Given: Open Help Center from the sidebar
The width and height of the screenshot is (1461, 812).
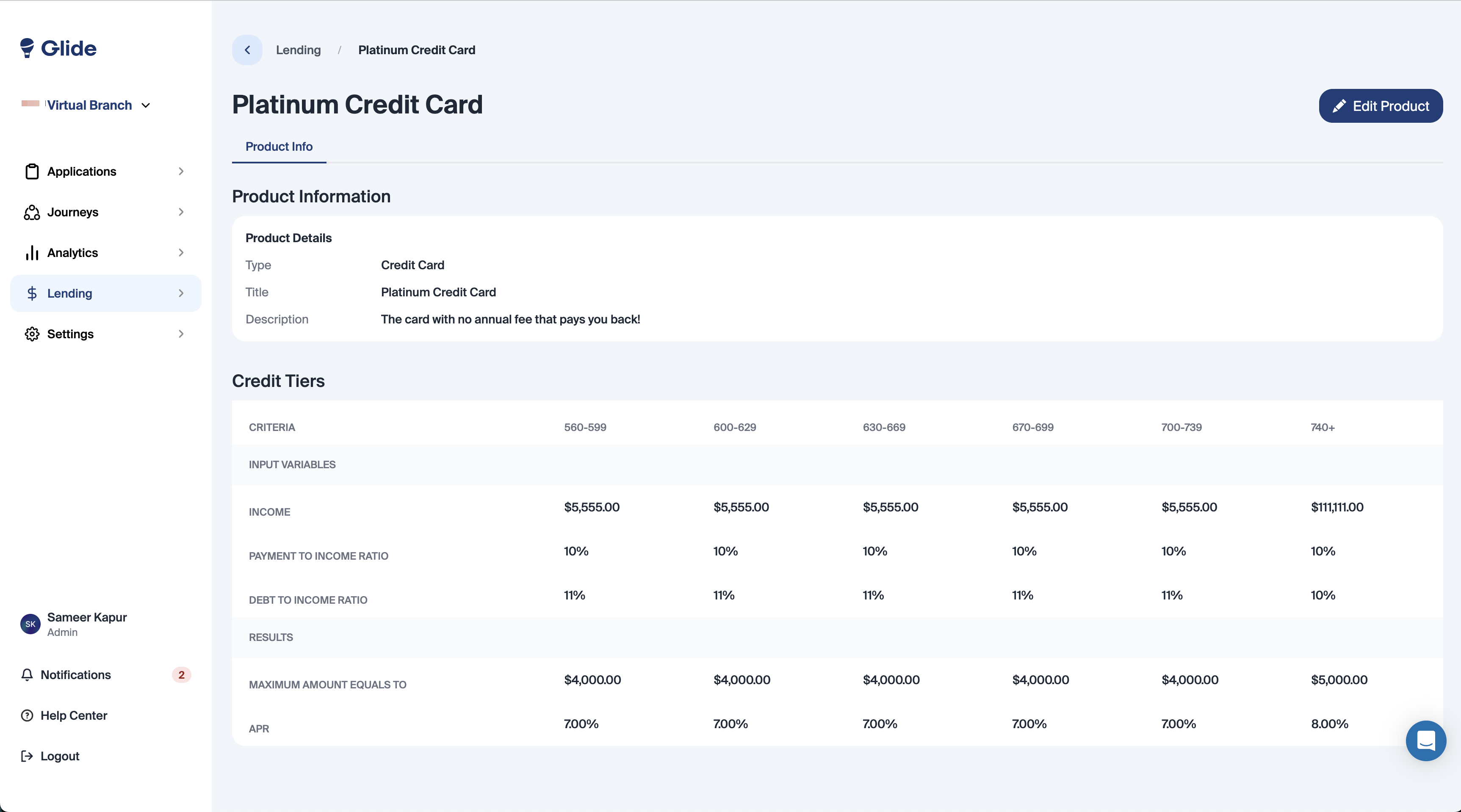Looking at the screenshot, I should pos(74,715).
